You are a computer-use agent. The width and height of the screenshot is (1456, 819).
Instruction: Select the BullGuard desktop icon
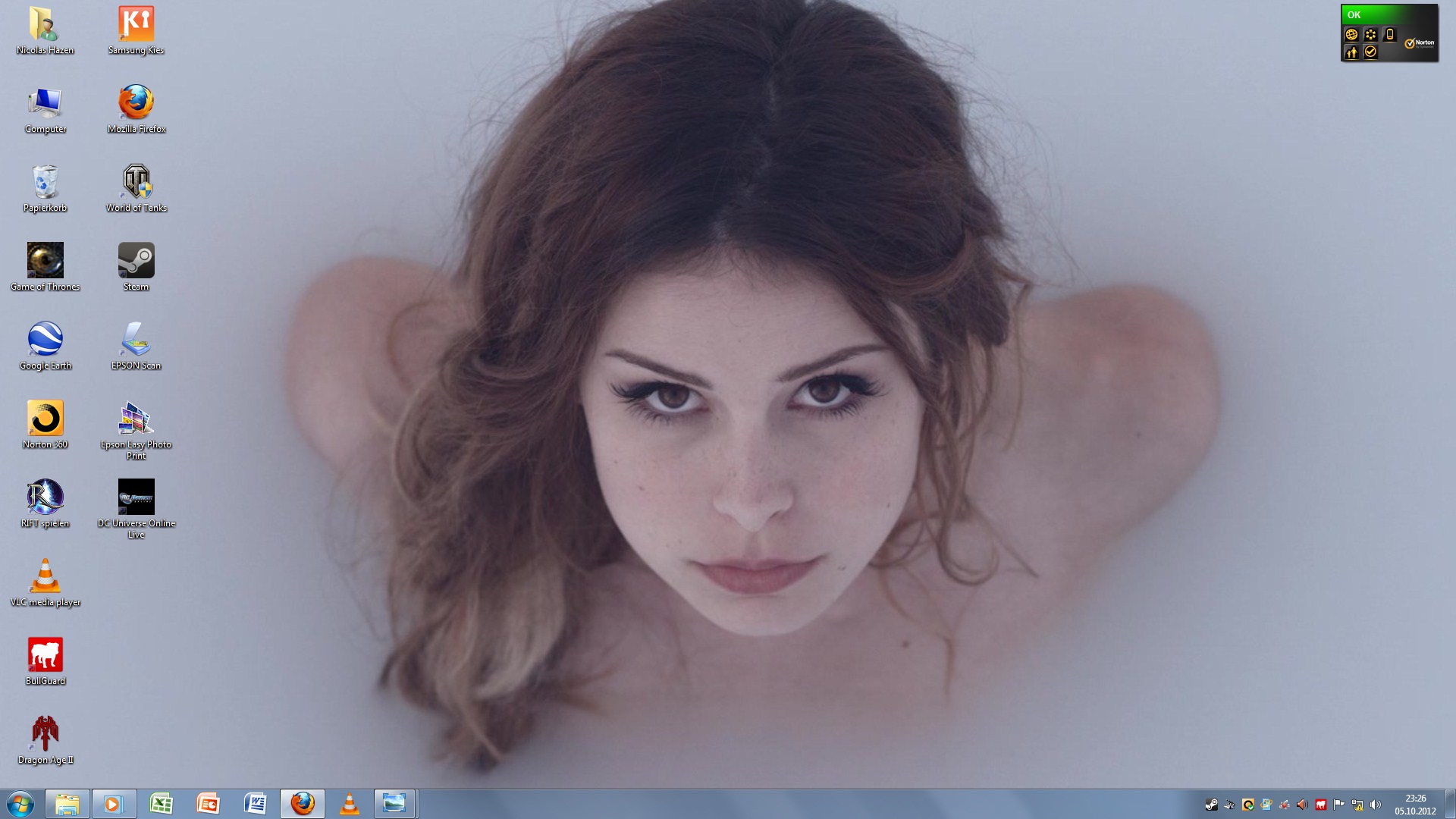click(x=45, y=654)
